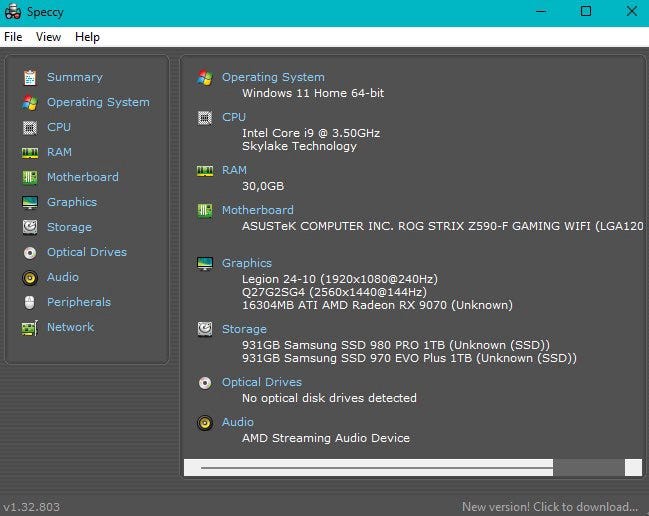
Task: Select Peripherals in the sidebar
Action: (79, 302)
